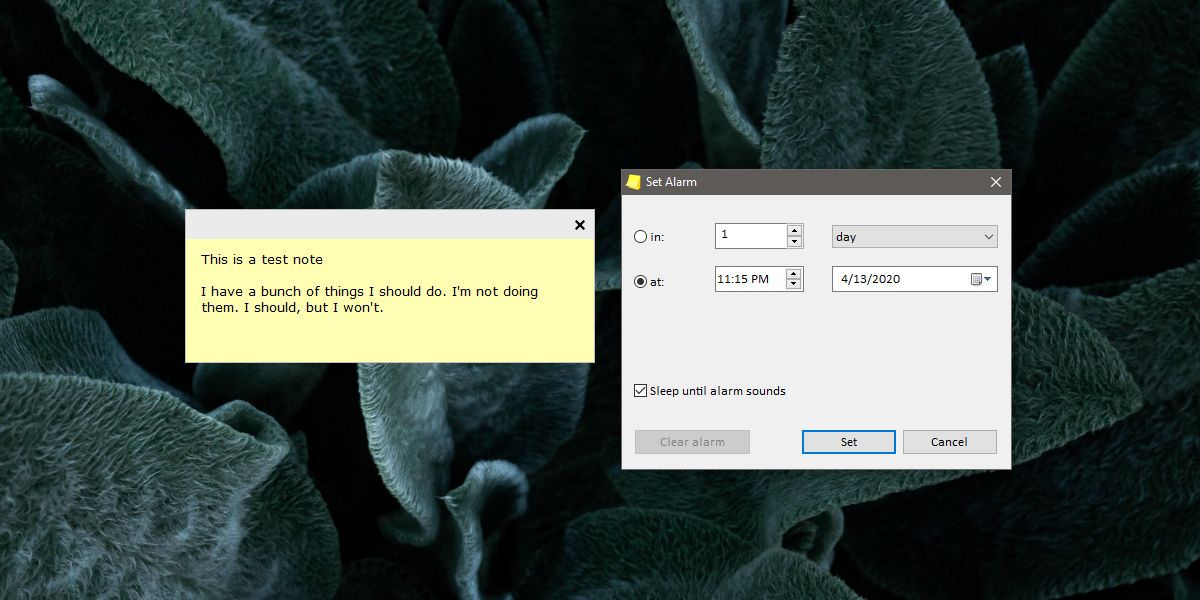This screenshot has width=1200, height=600.
Task: Click the Set button
Action: click(849, 442)
